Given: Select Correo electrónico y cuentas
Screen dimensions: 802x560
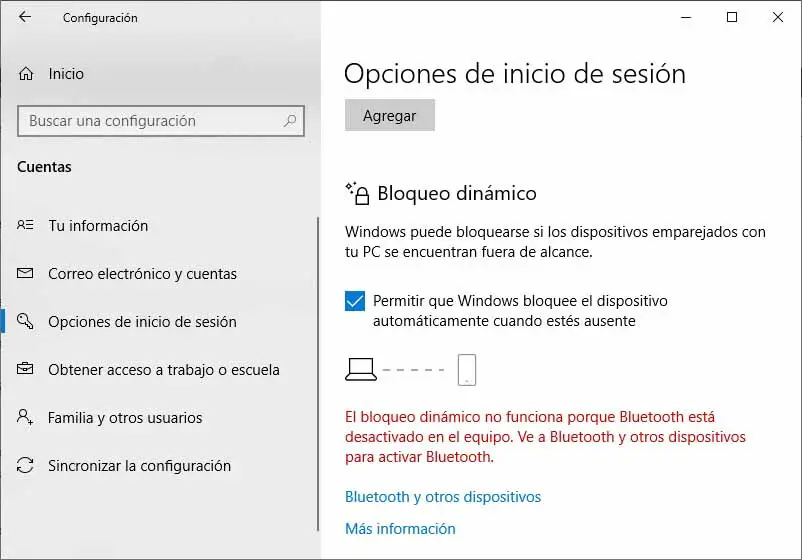Looking at the screenshot, I should [x=142, y=274].
